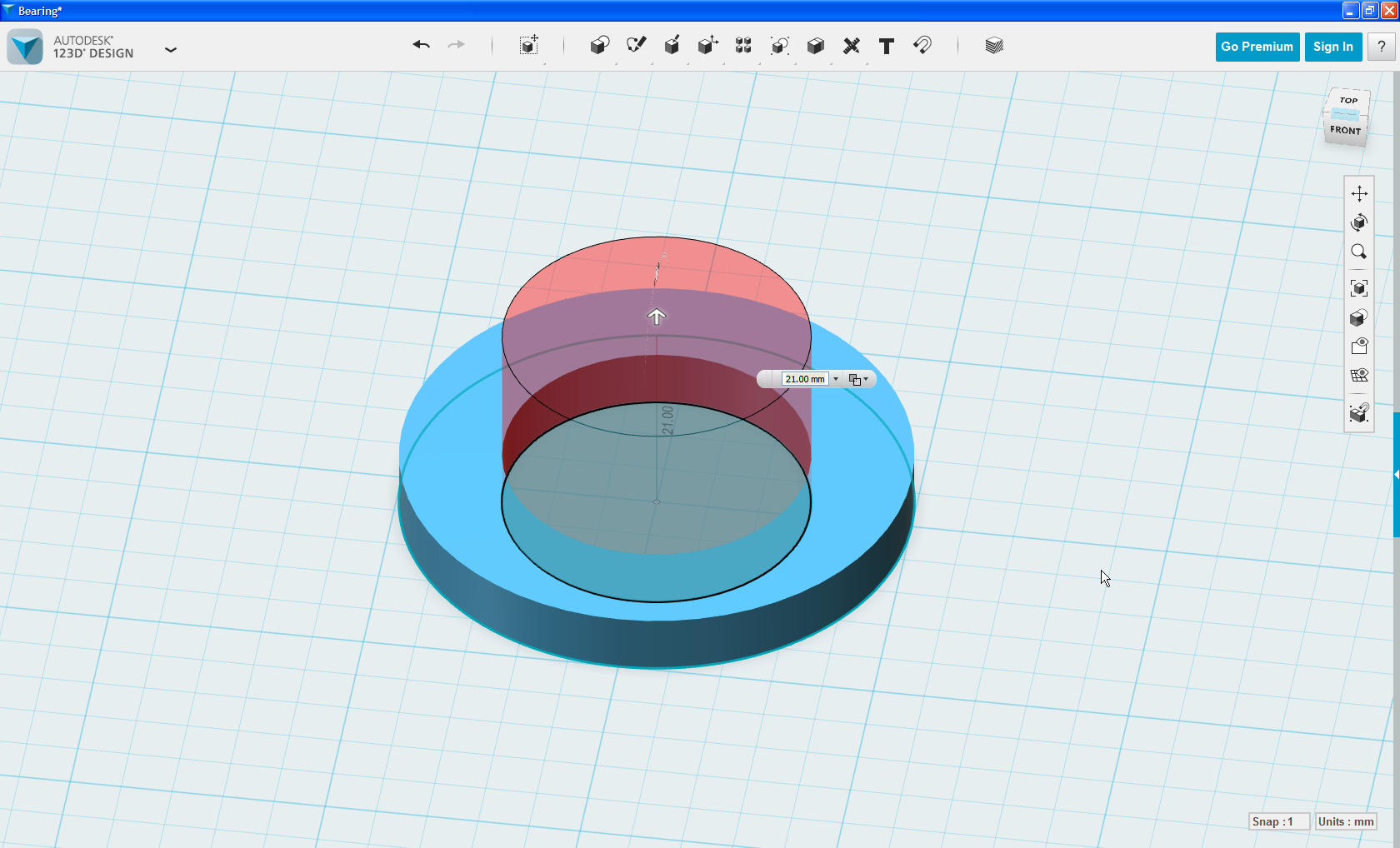Viewport: 1400px width, 848px height.
Task: Click the Undo arrow
Action: click(x=421, y=45)
